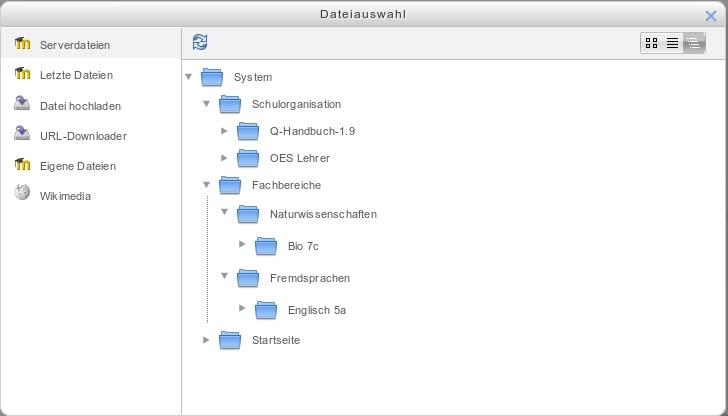Screen dimensions: 728x416
Task: Click the Englisch 5a folder icon
Action: (x=266, y=310)
